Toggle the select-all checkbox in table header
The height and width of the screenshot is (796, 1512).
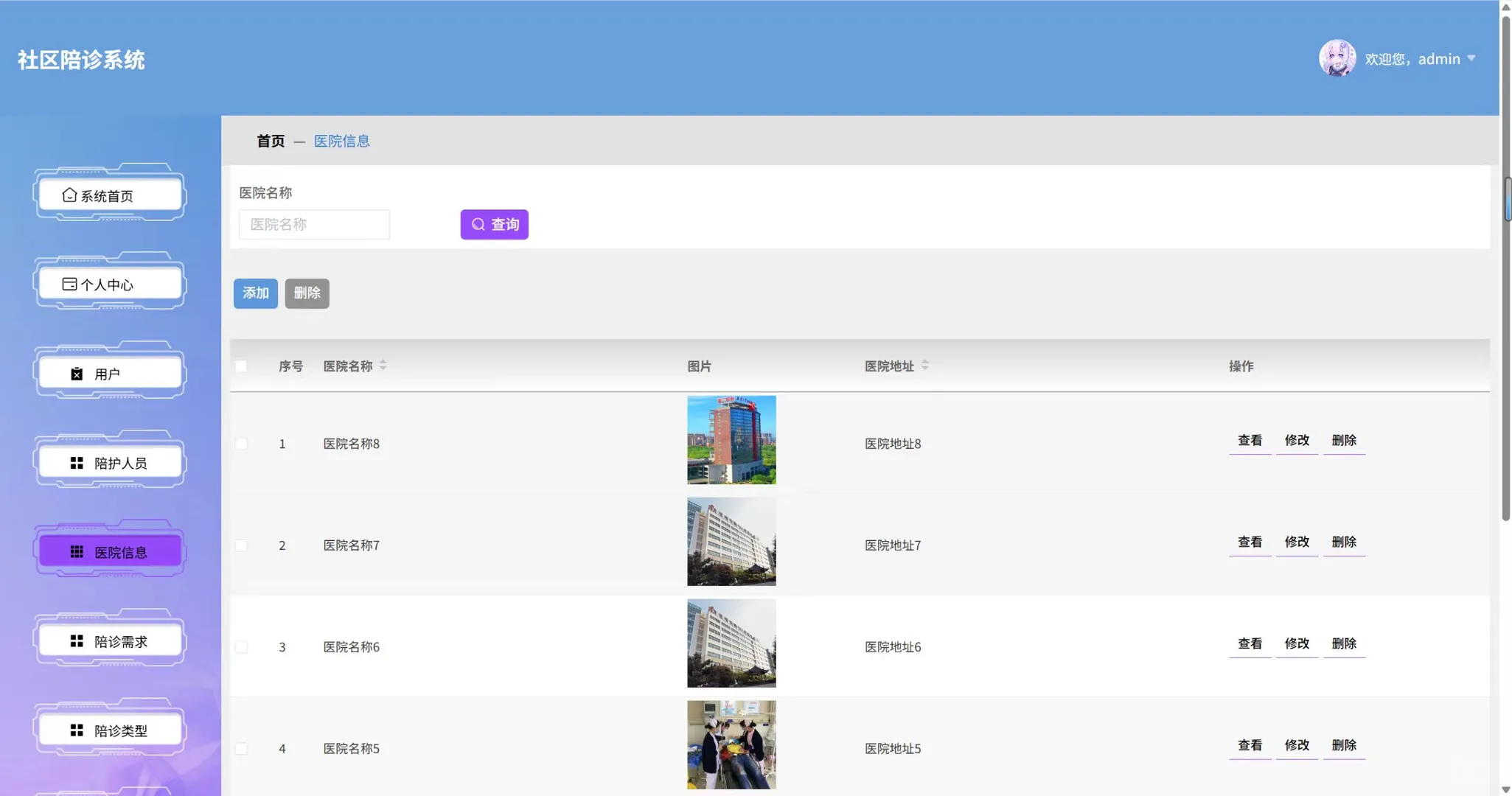click(x=241, y=366)
